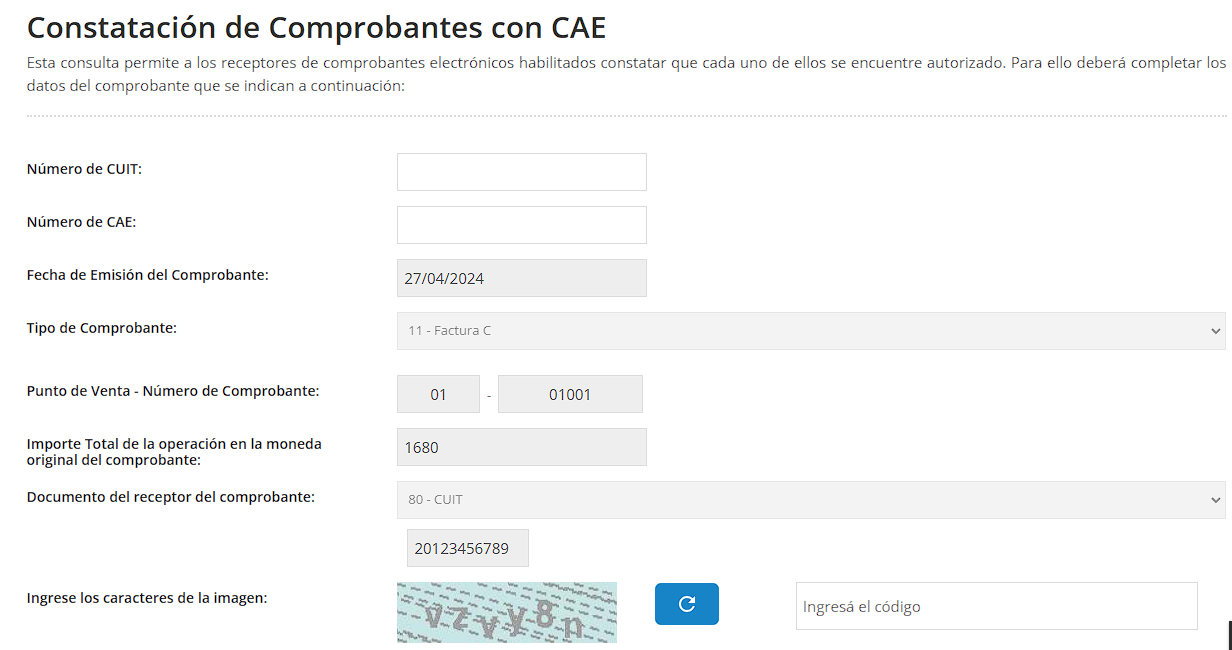
Task: Select the date field showing 27/04/2024
Action: [x=521, y=278]
